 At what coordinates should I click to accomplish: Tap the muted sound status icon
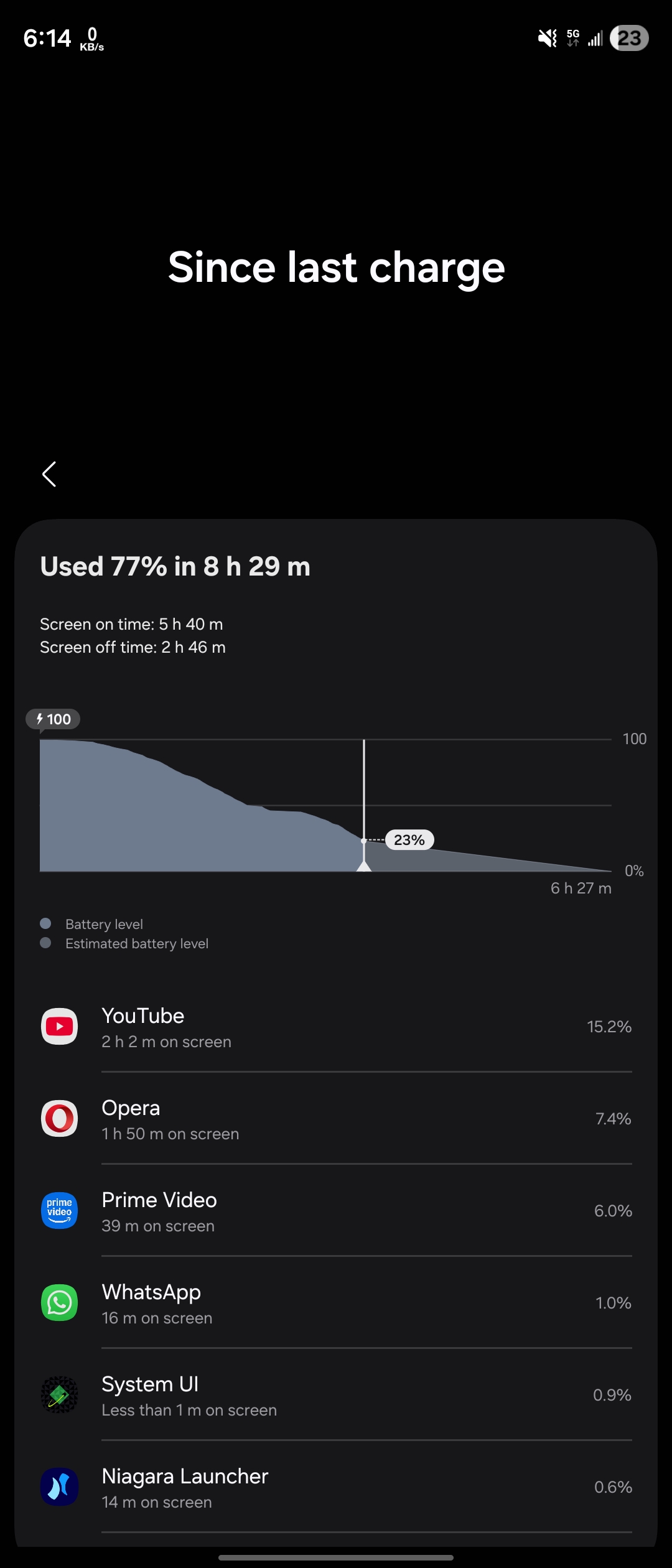(548, 39)
